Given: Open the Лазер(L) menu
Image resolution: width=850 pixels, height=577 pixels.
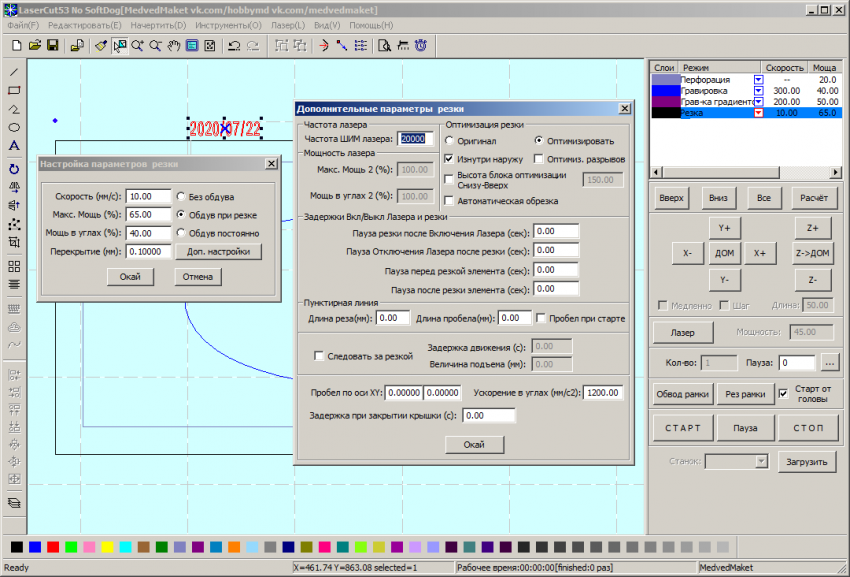Looking at the screenshot, I should (x=288, y=24).
